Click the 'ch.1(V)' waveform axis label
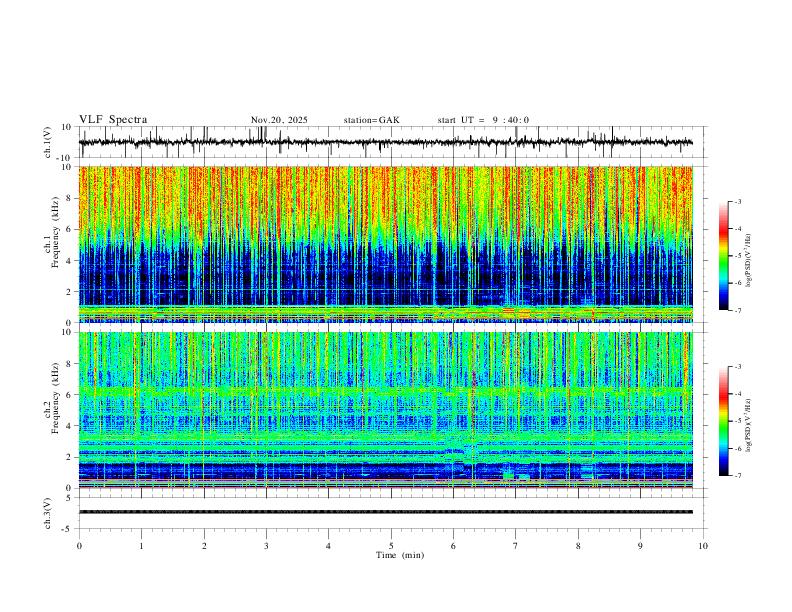Viewport: 792px width, 612px height. (x=48, y=142)
